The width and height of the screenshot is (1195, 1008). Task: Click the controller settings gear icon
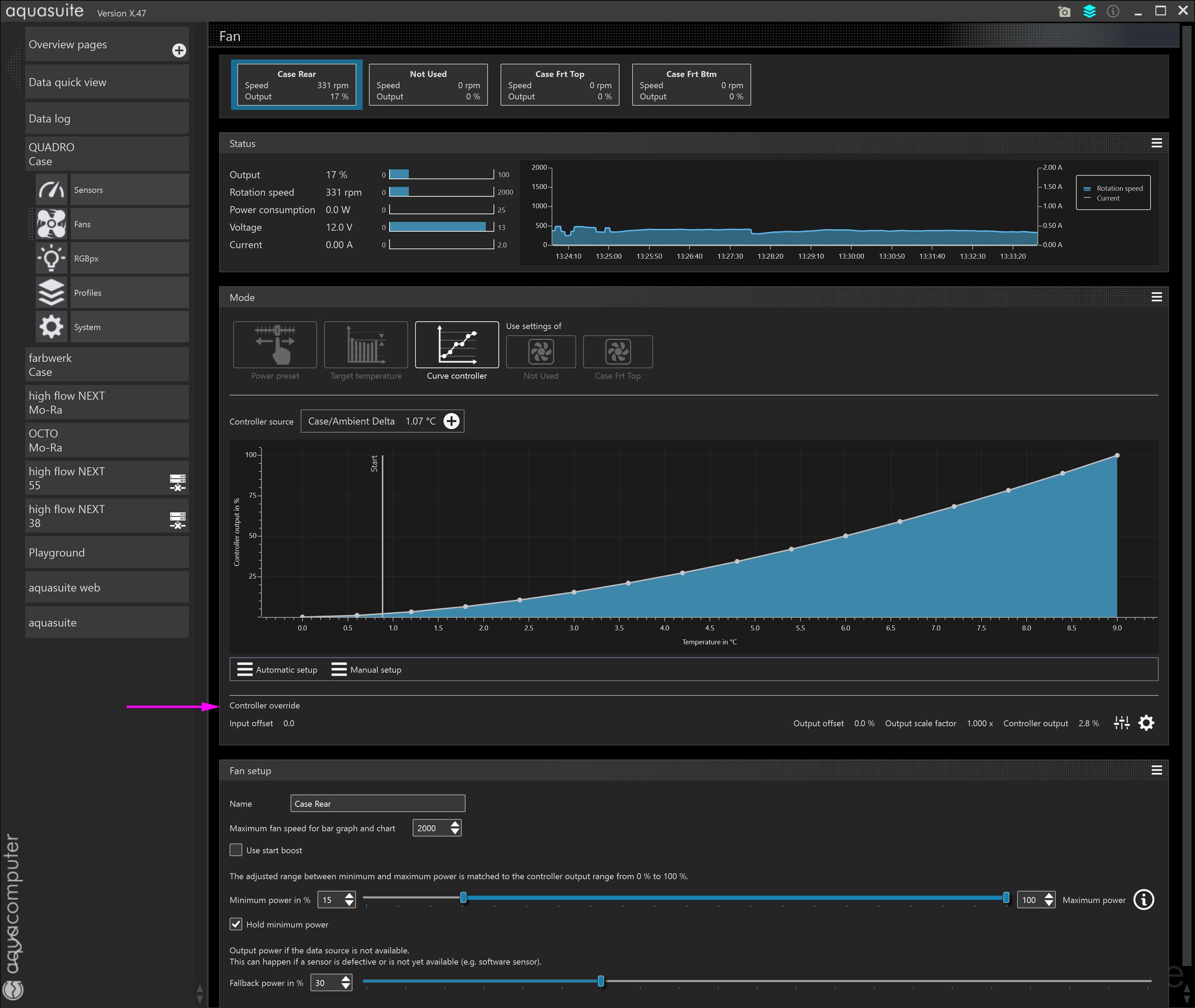(1146, 723)
